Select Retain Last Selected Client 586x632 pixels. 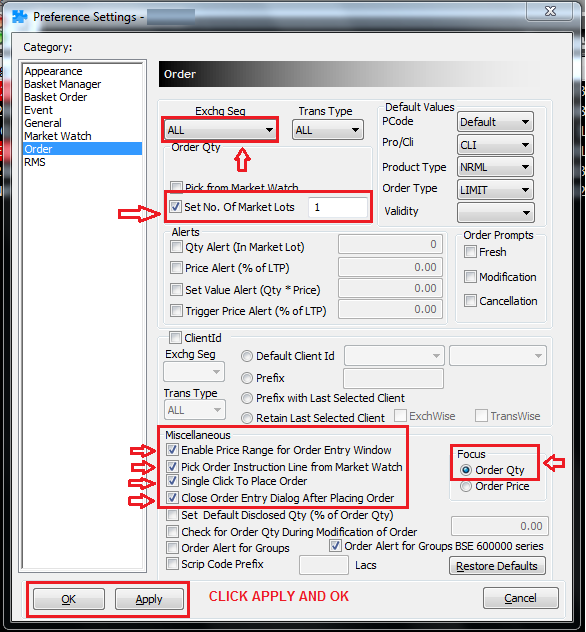[247, 418]
